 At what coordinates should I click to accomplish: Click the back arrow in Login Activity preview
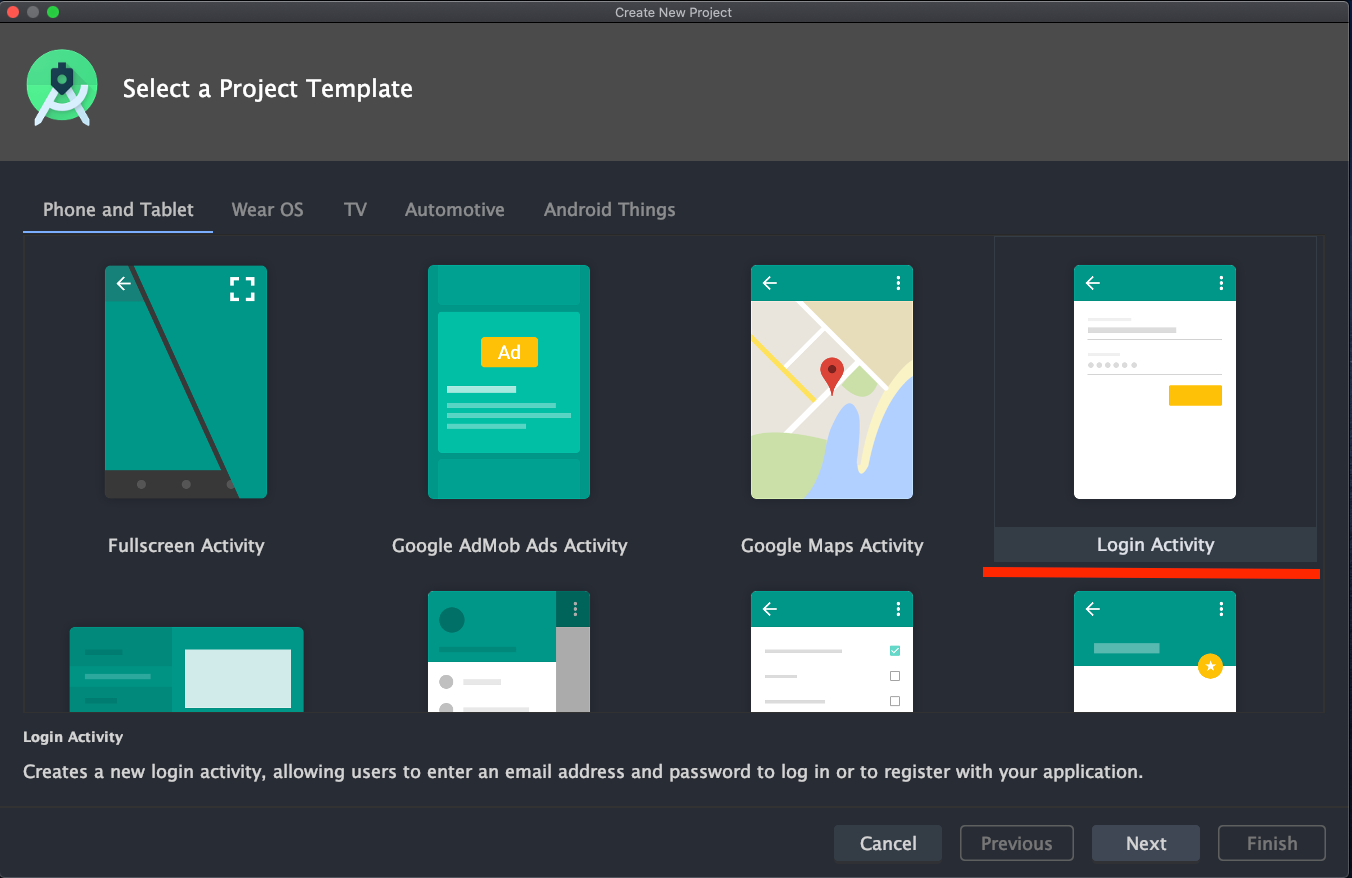(1093, 283)
